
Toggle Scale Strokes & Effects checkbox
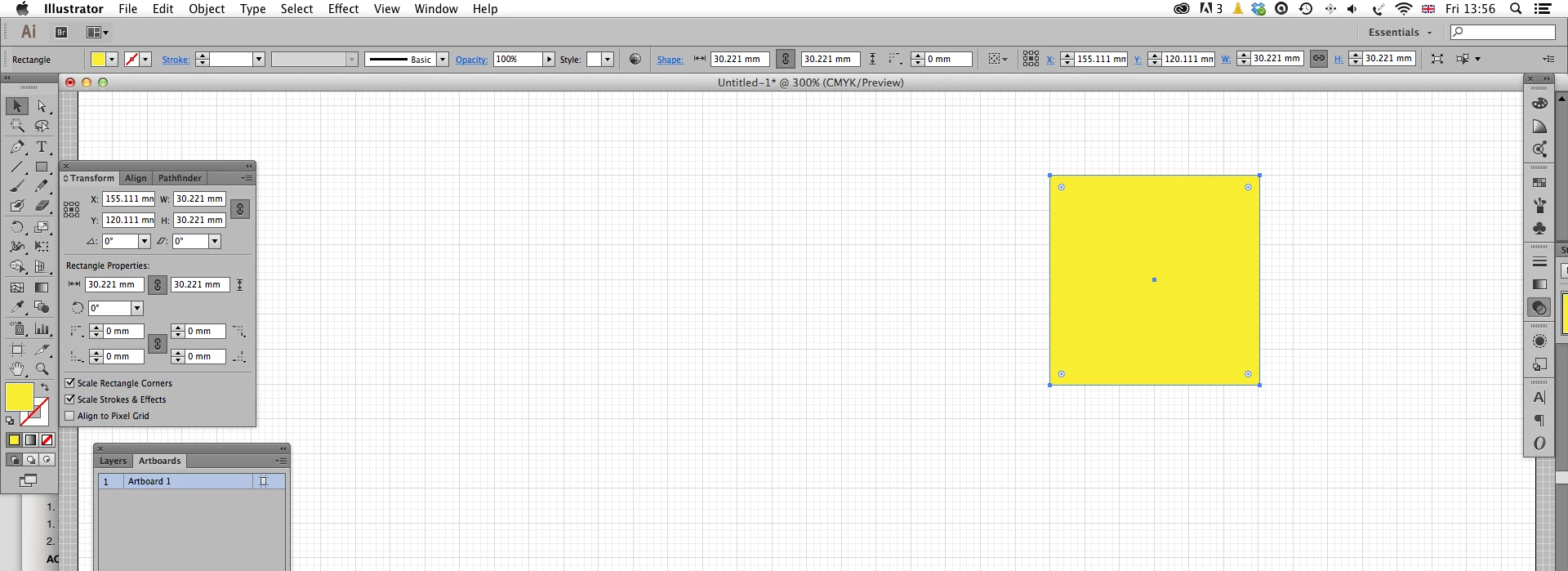tap(70, 399)
